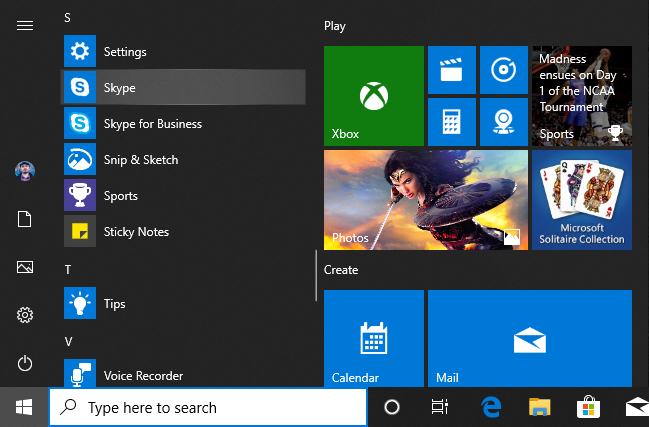Click the Create tile group title
The height and width of the screenshot is (427, 649).
(341, 270)
